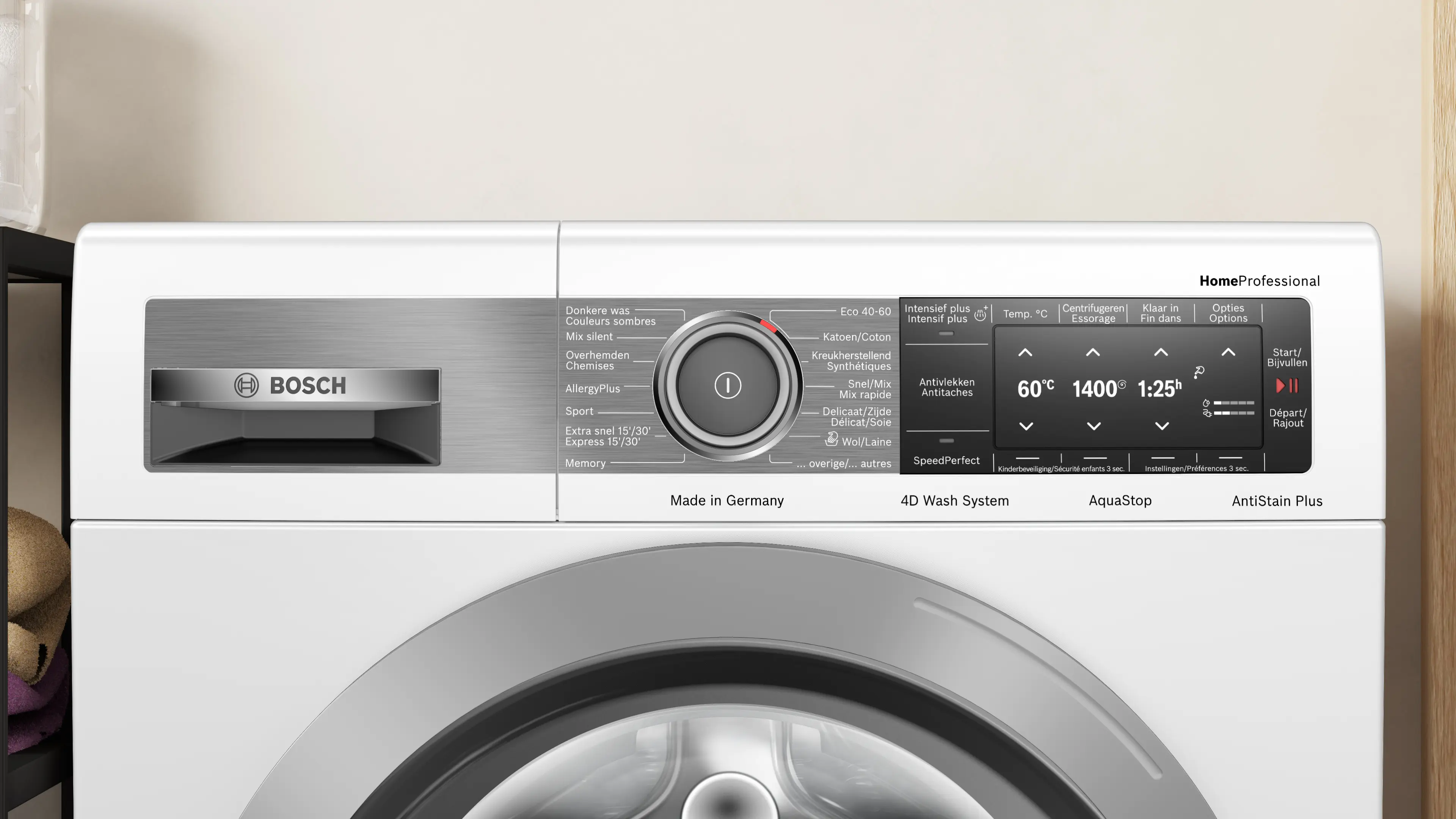Increase Klaar in time with up chevron
The image size is (1456, 819).
point(1161,353)
